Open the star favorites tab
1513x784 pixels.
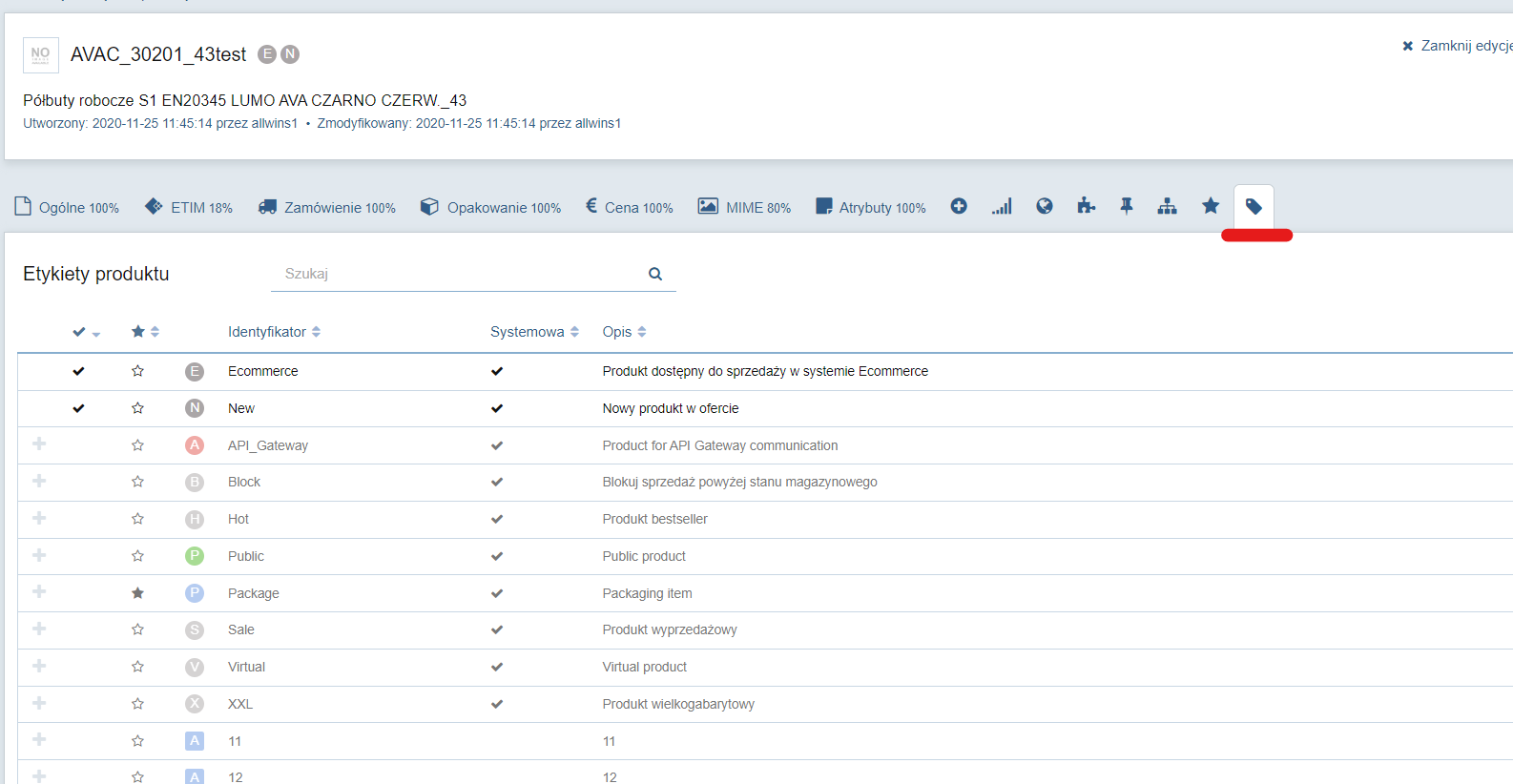1211,206
